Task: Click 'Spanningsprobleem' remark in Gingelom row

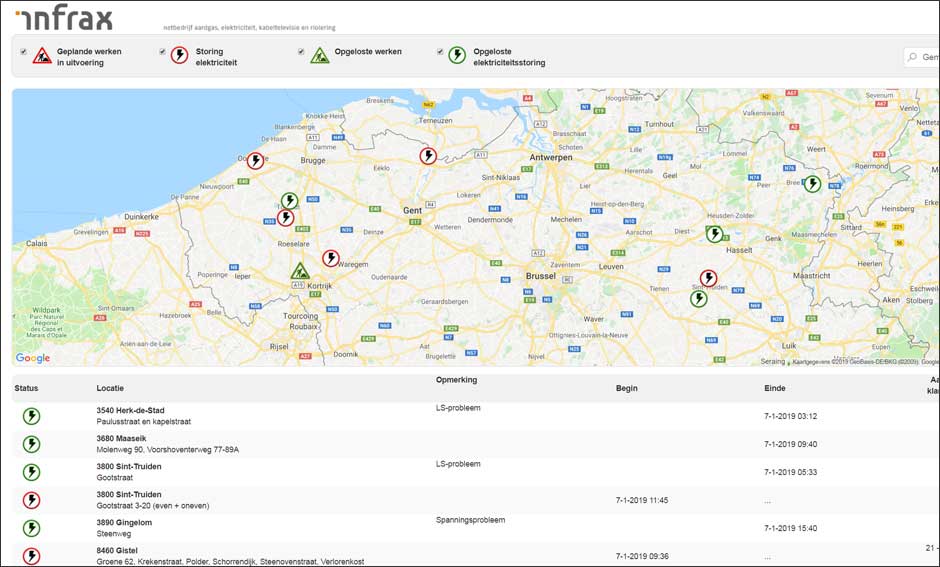Action: (471, 520)
